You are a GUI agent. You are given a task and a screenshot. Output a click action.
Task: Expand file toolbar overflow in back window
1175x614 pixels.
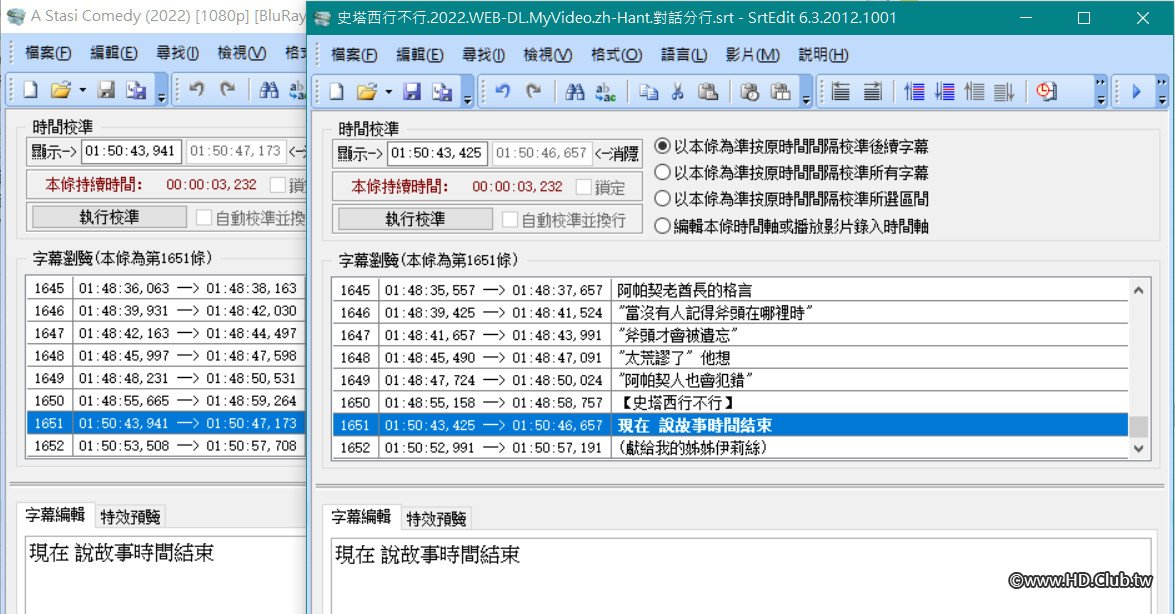[161, 91]
